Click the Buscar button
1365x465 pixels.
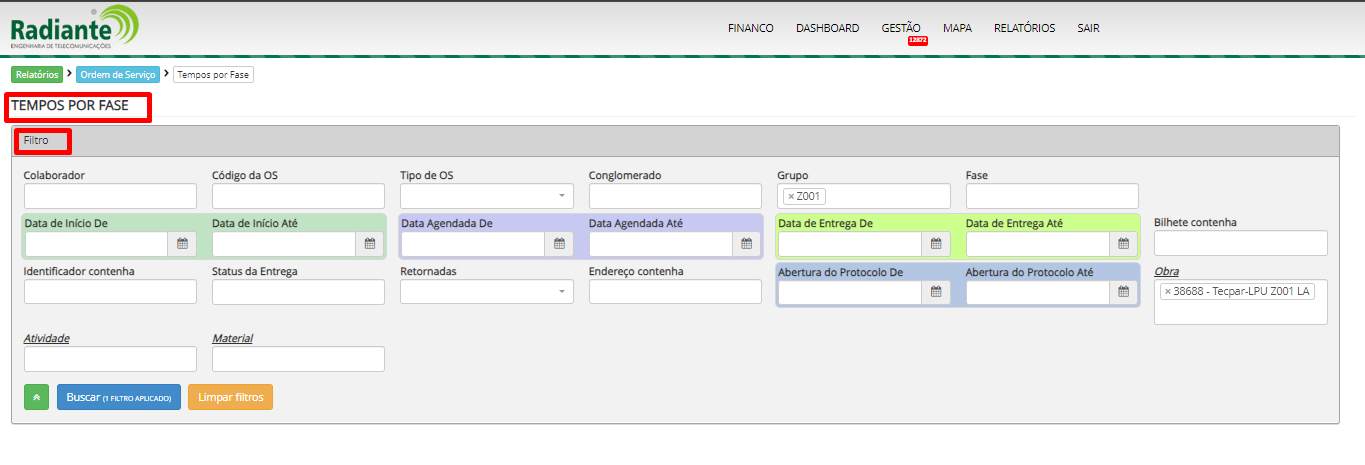click(x=118, y=397)
